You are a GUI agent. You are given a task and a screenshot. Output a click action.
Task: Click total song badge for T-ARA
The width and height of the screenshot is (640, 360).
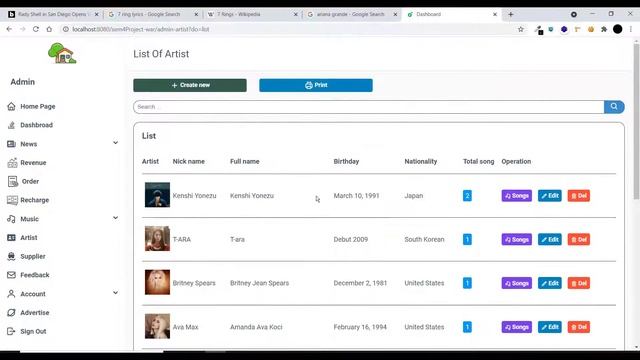pos(467,240)
